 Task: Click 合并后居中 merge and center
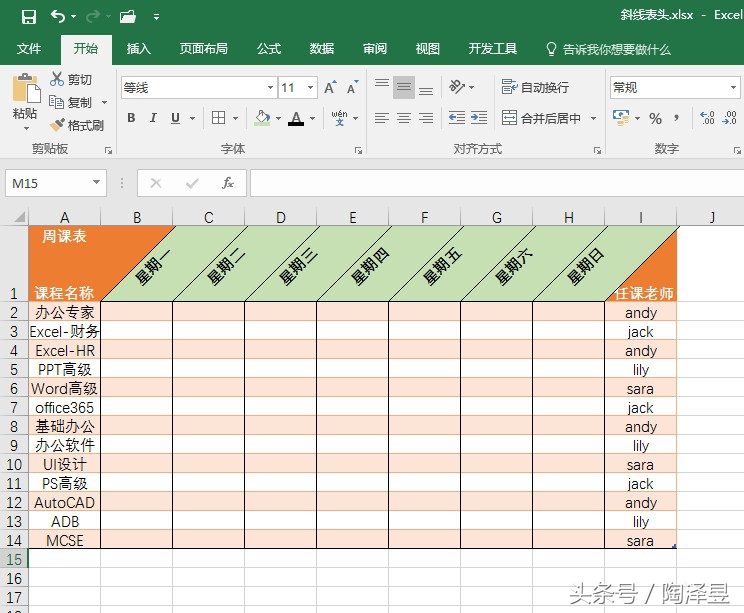[541, 118]
